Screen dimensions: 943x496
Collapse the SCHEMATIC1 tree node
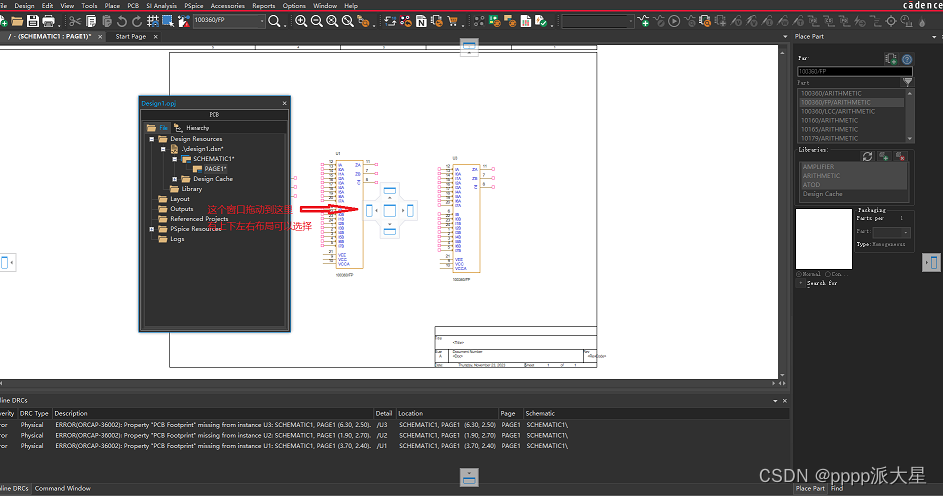tap(174, 159)
